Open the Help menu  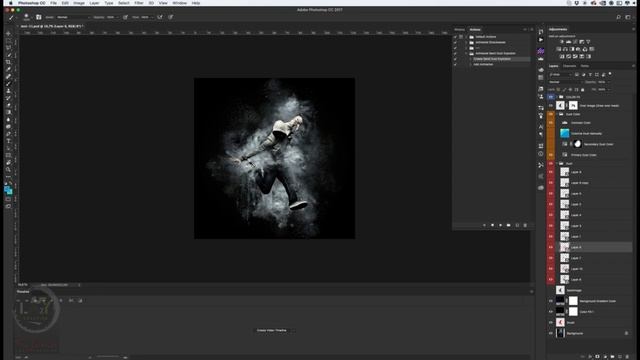[x=196, y=3]
